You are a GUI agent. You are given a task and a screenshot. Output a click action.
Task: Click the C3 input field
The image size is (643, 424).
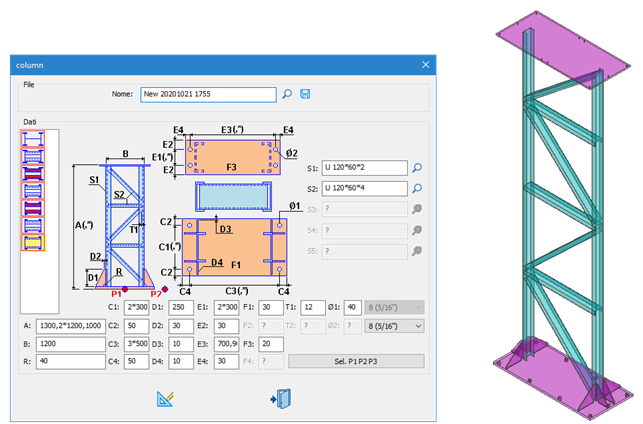[x=136, y=344]
